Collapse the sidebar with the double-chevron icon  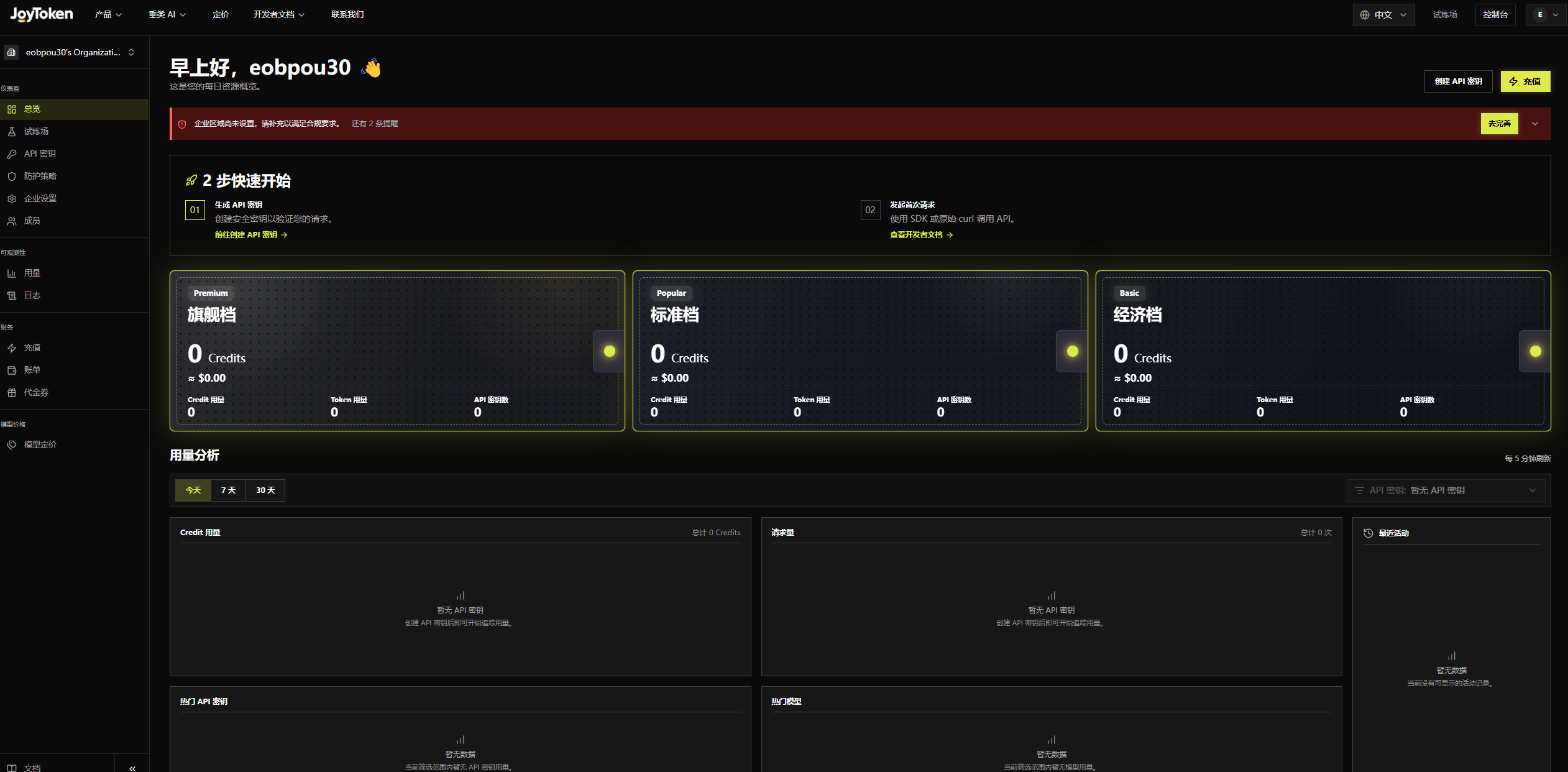[x=132, y=768]
